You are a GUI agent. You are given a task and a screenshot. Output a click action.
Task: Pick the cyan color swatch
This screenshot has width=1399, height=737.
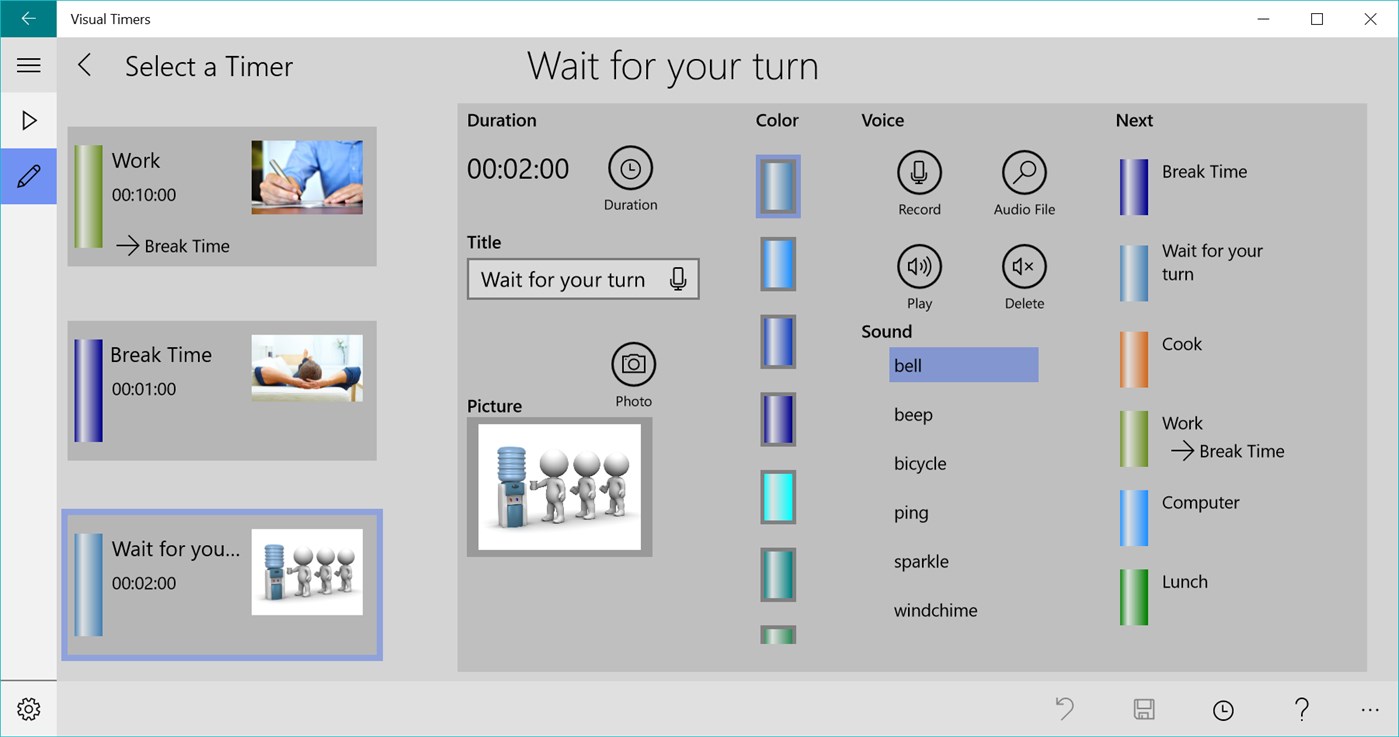coord(777,497)
